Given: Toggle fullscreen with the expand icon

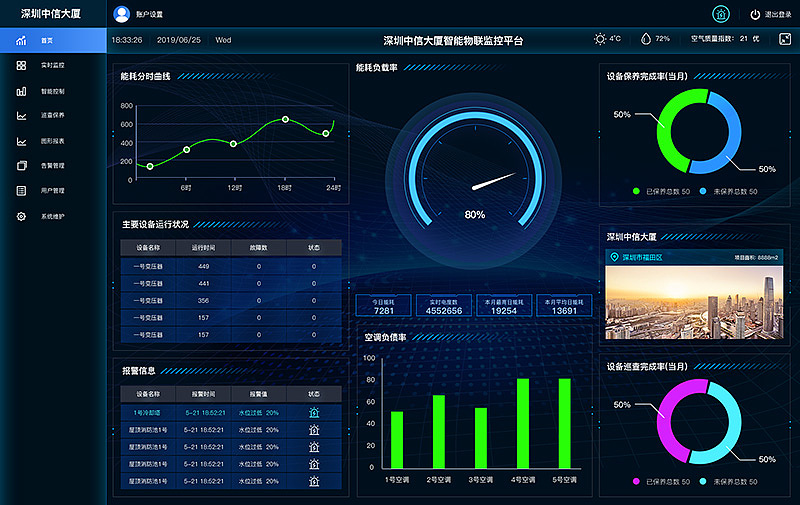Looking at the screenshot, I should pos(785,39).
